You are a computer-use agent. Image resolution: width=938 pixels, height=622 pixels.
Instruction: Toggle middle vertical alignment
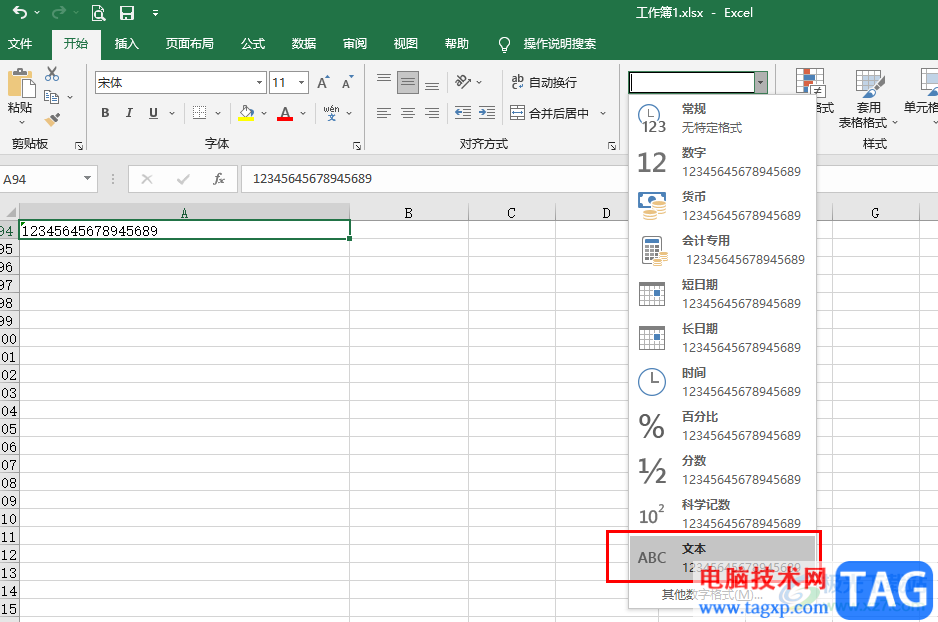click(x=408, y=83)
